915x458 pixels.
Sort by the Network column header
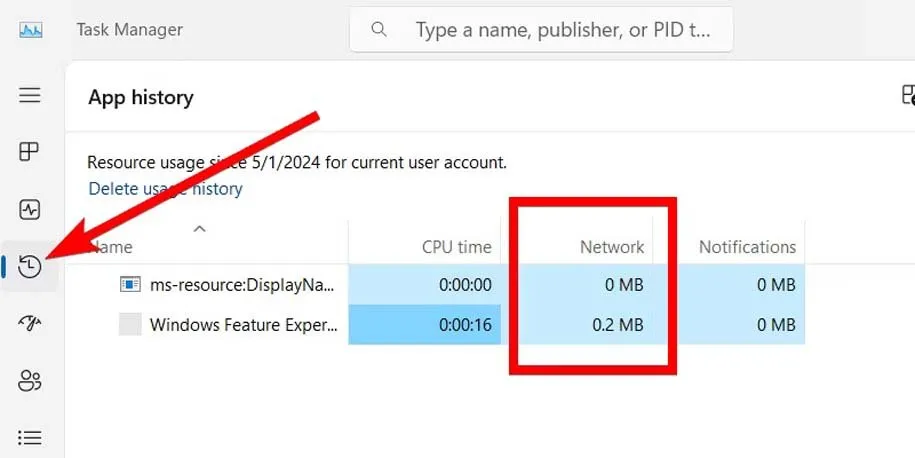[612, 247]
